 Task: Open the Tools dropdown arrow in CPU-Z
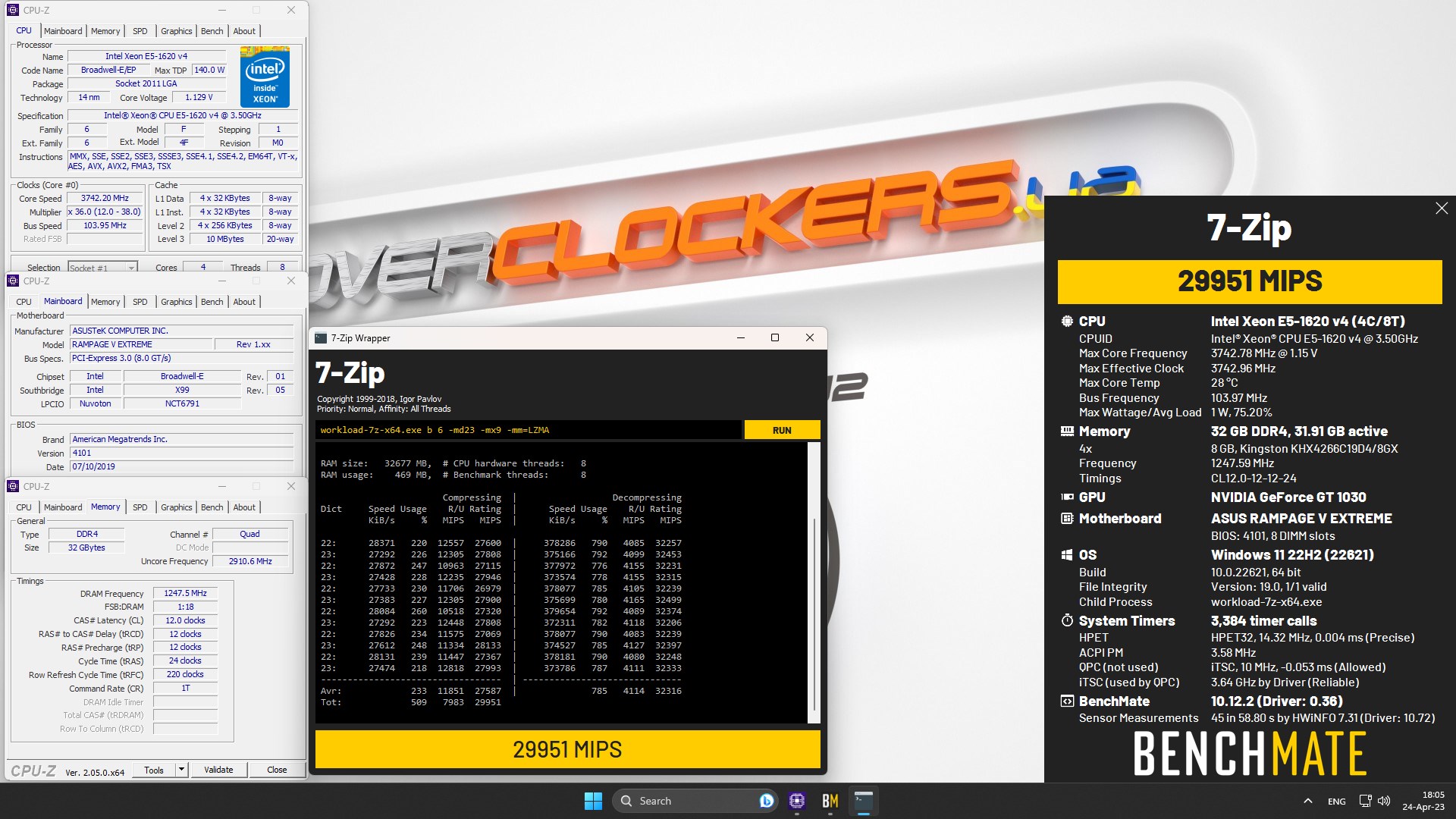tap(181, 770)
